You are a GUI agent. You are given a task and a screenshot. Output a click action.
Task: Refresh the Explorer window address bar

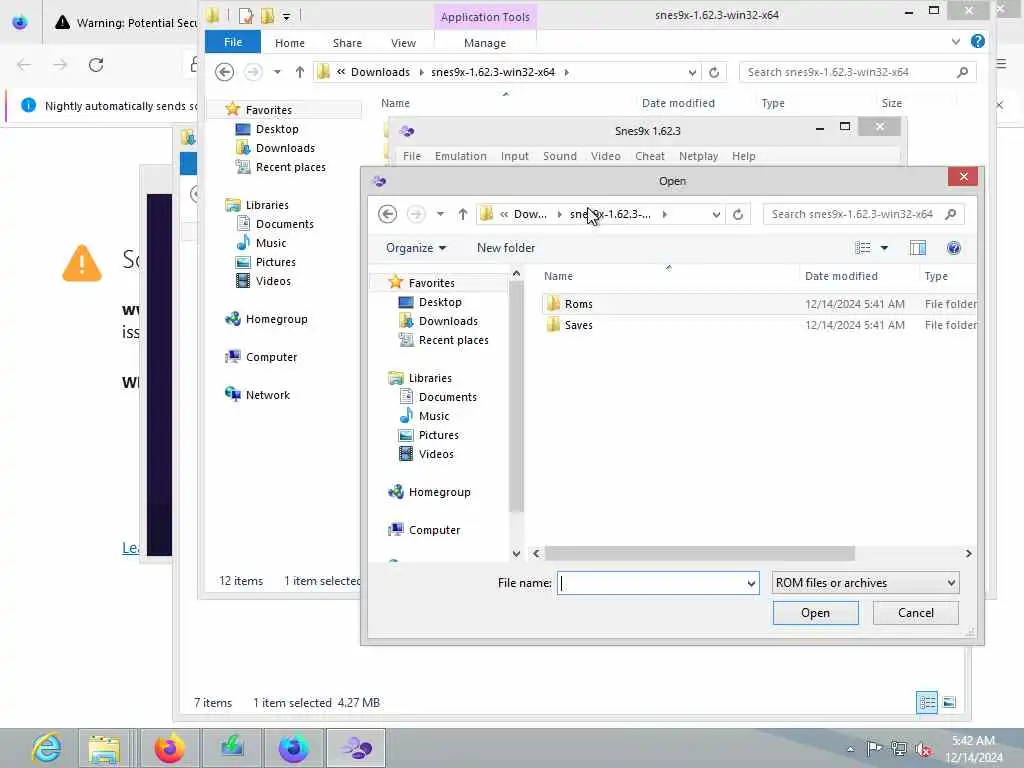click(714, 72)
